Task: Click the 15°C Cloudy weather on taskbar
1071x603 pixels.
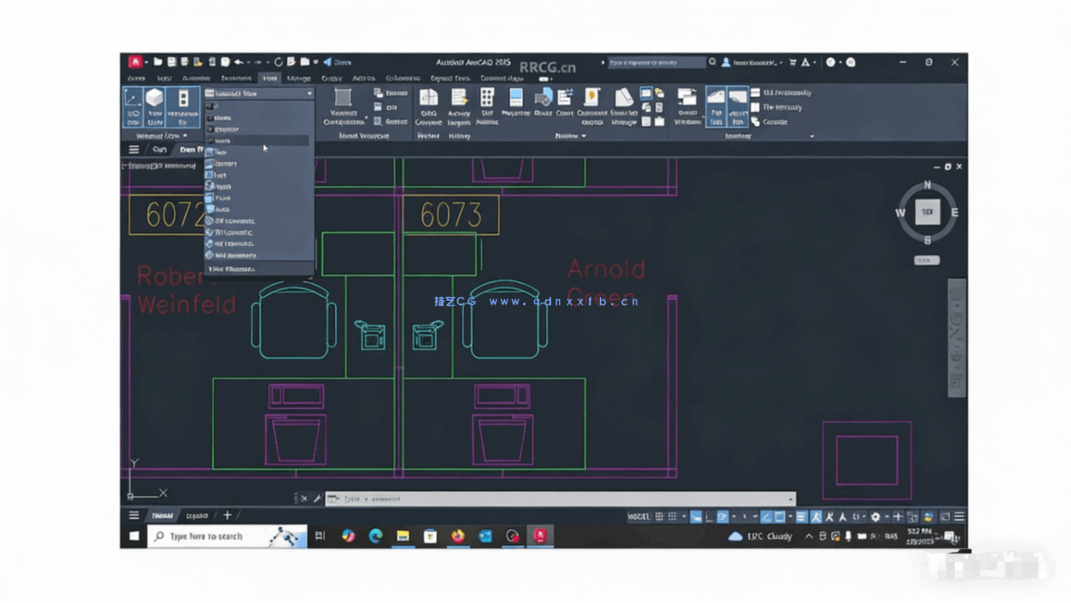Action: pyautogui.click(x=768, y=537)
